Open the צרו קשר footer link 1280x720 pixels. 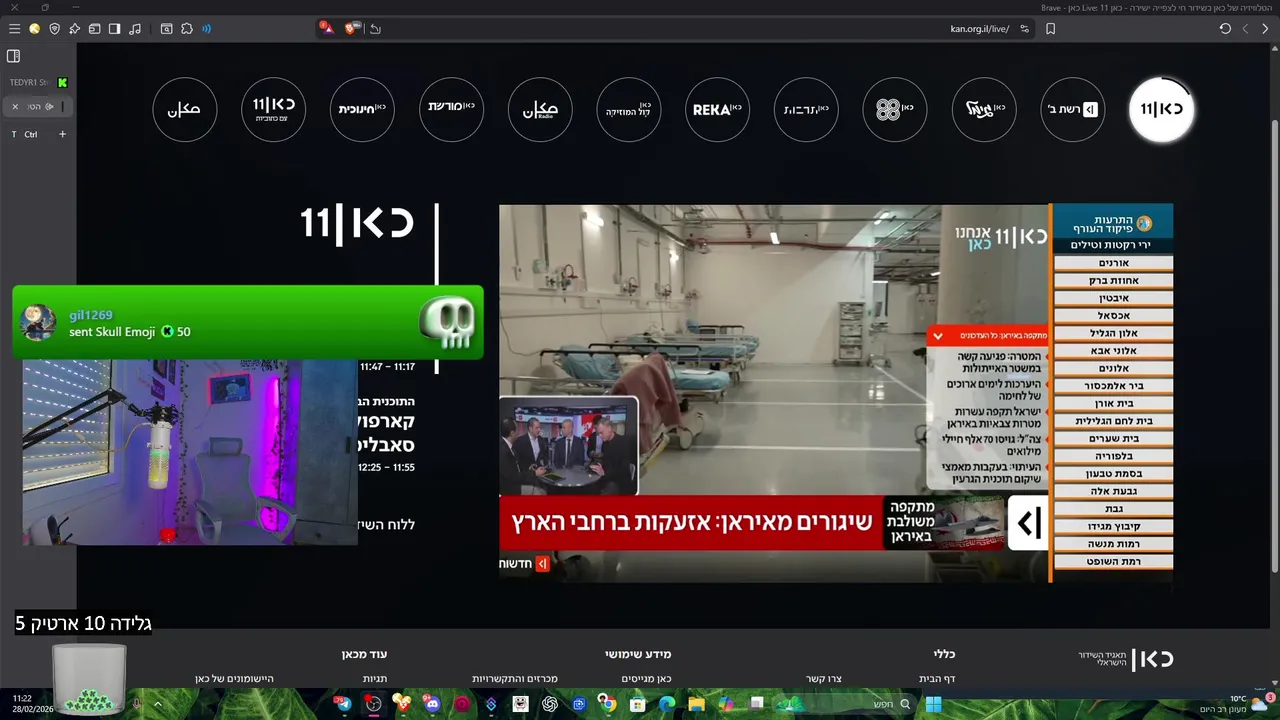point(824,679)
